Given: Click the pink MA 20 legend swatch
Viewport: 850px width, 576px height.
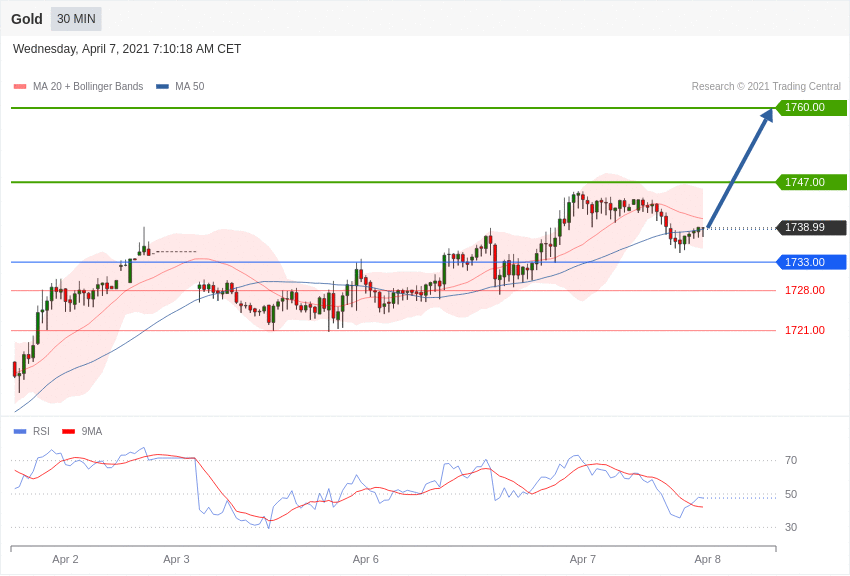Looking at the screenshot, I should (20, 87).
